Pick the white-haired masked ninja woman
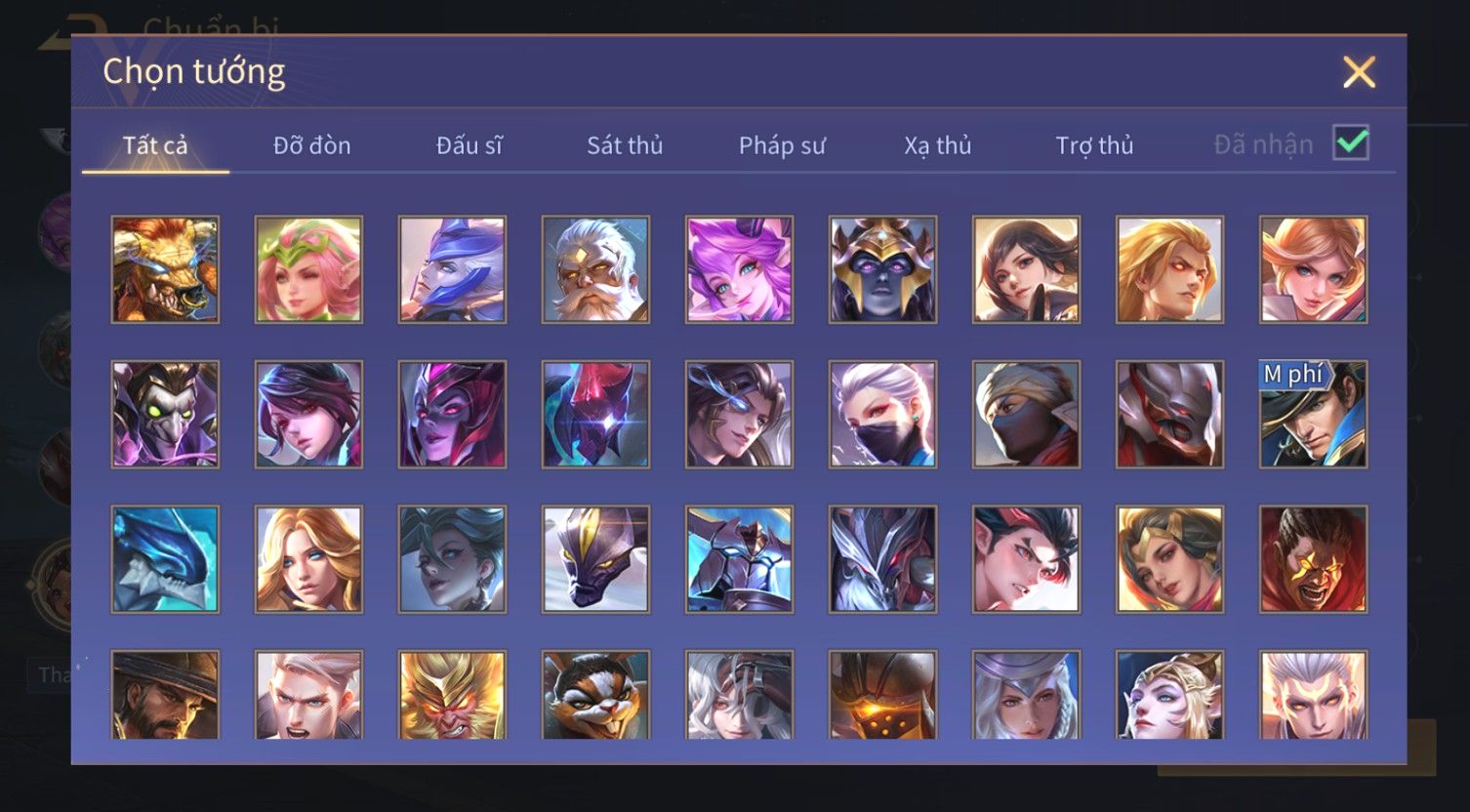This screenshot has width=1470, height=812. coord(882,415)
